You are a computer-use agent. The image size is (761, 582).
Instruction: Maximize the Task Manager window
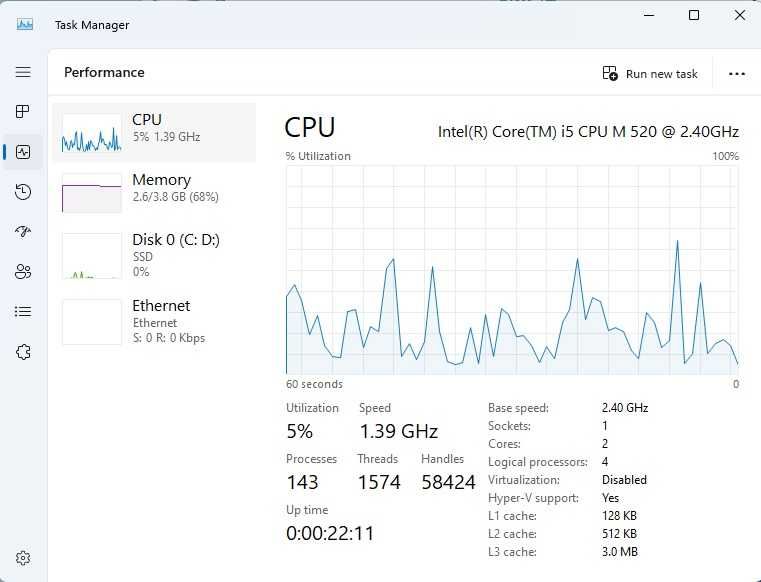[694, 16]
